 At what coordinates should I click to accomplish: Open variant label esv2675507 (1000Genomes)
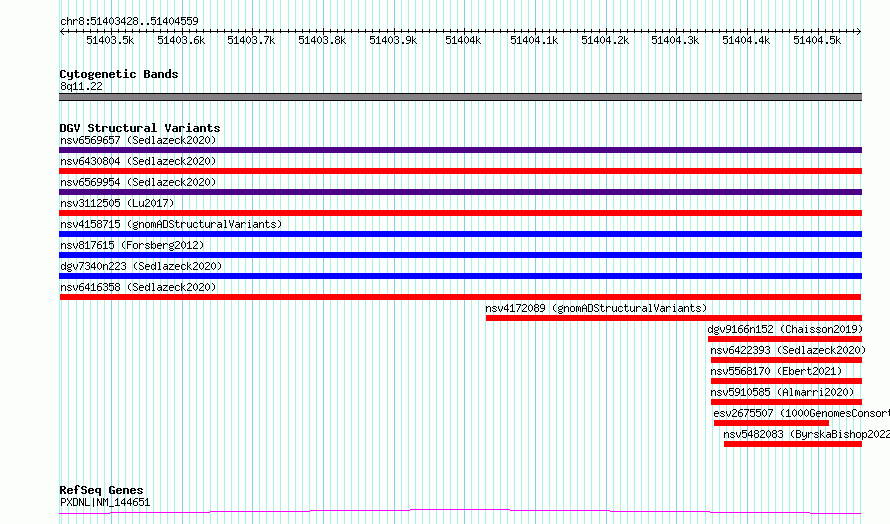(801, 413)
